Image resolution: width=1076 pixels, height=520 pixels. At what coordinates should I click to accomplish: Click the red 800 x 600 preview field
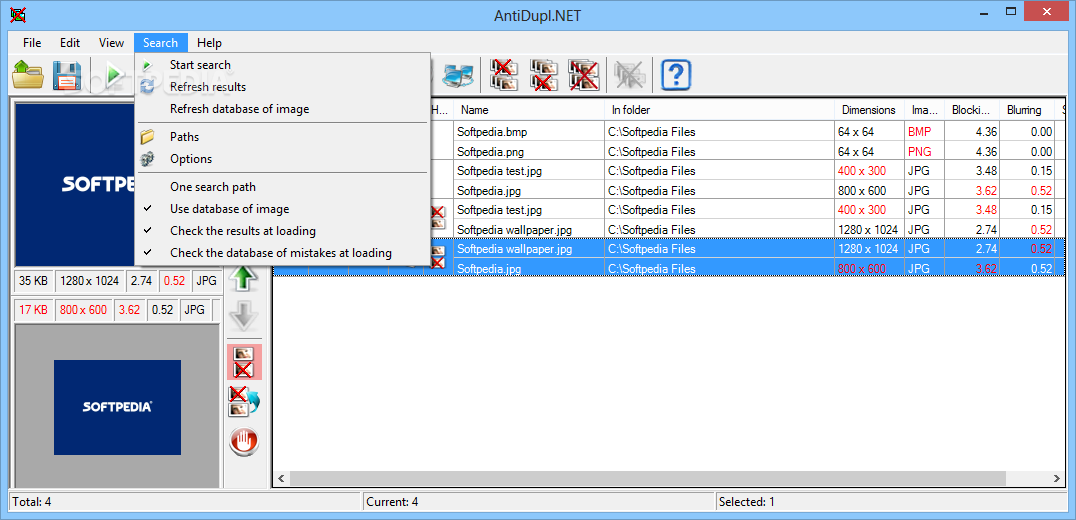(84, 309)
